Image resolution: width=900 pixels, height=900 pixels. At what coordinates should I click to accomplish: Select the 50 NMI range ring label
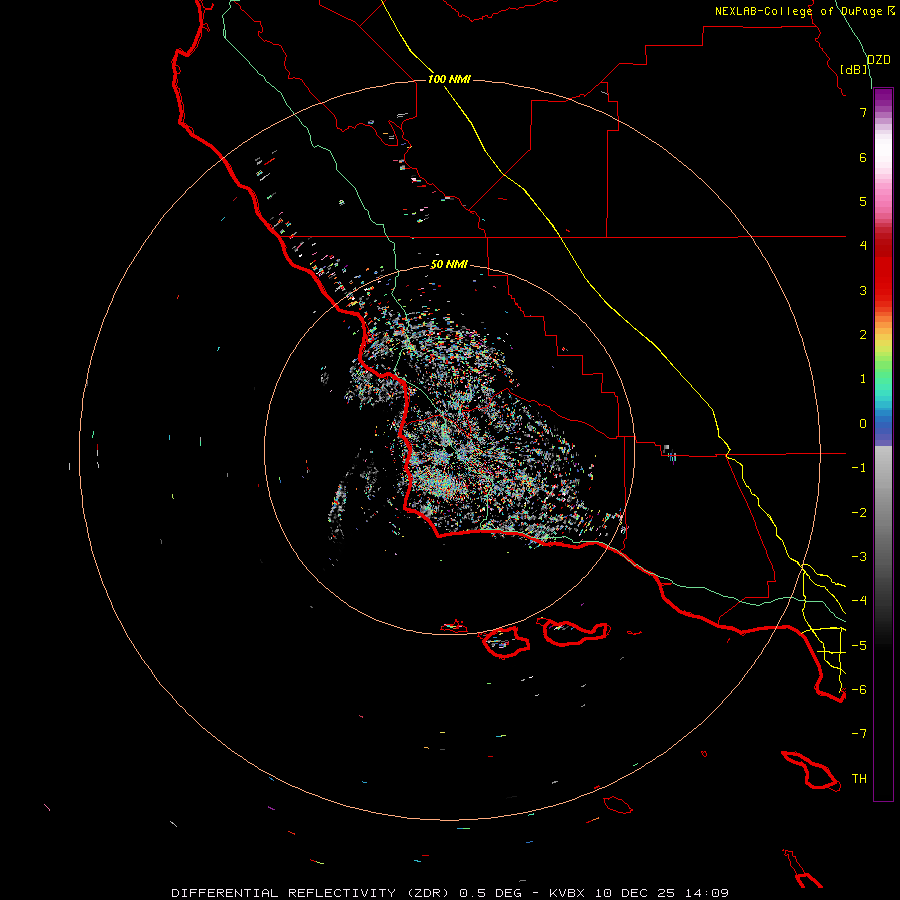point(449,264)
